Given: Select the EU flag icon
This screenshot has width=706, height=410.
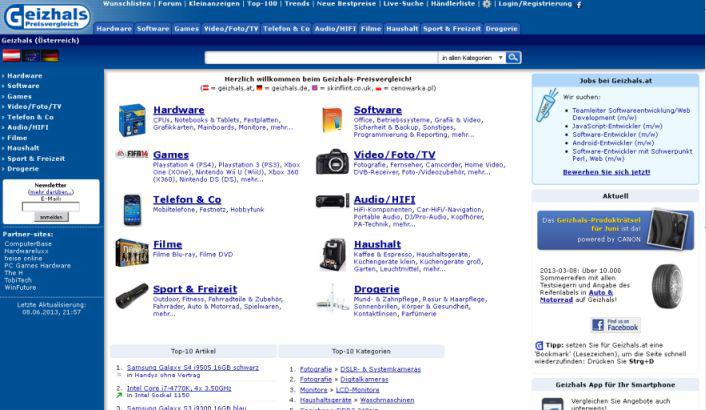Looking at the screenshot, I should (31, 56).
